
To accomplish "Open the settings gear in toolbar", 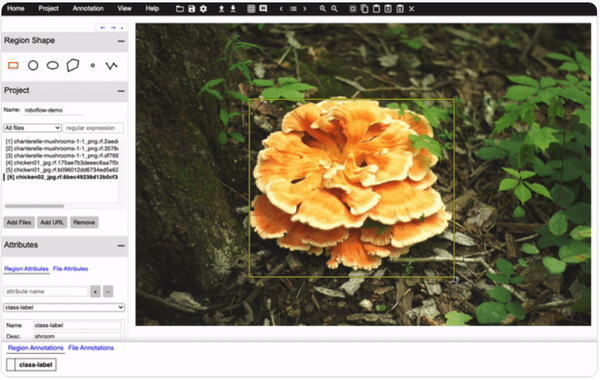I will [203, 8].
